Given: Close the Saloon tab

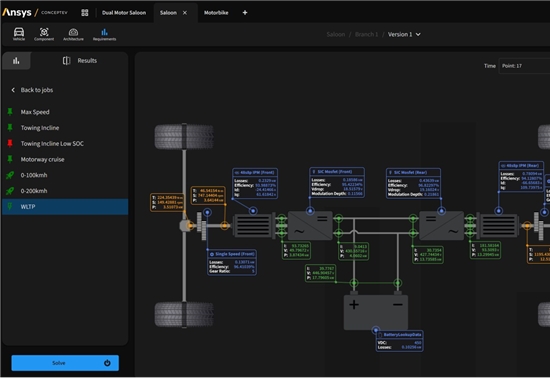Looking at the screenshot, I should 185,13.
